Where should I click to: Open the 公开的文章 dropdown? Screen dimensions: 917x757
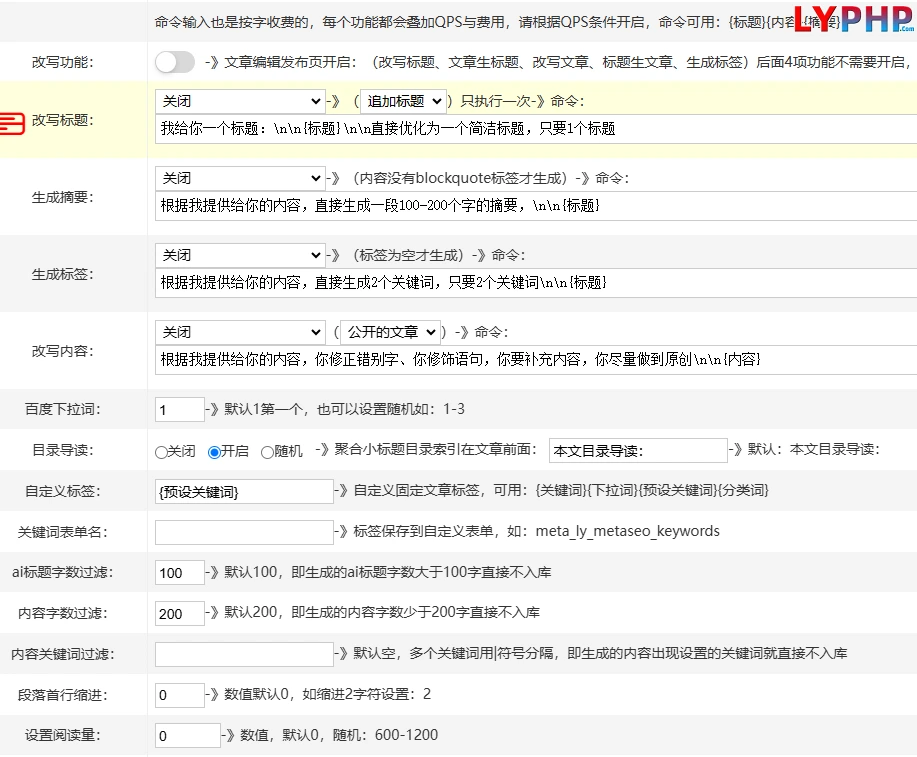coord(391,332)
